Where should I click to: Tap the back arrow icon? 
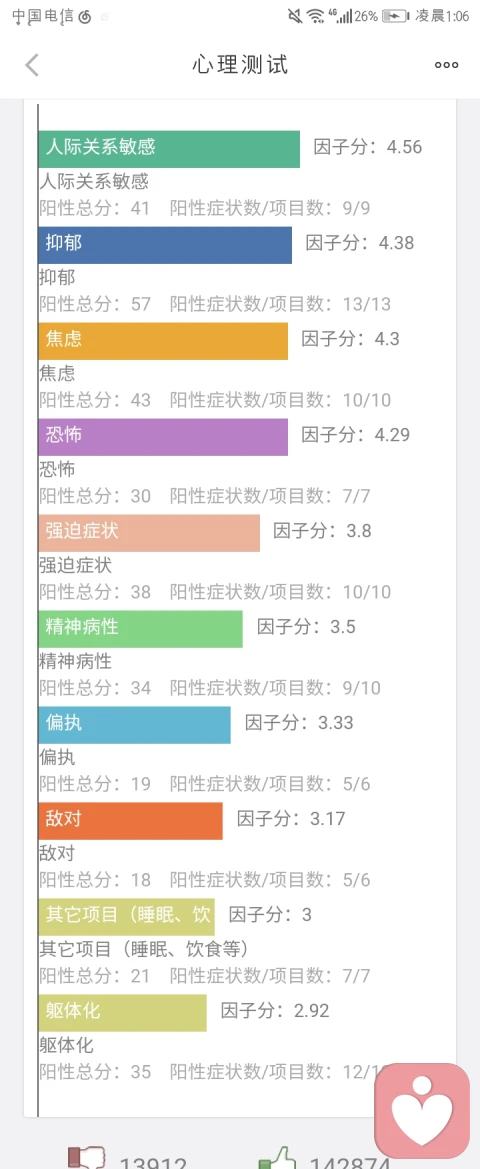[x=31, y=65]
